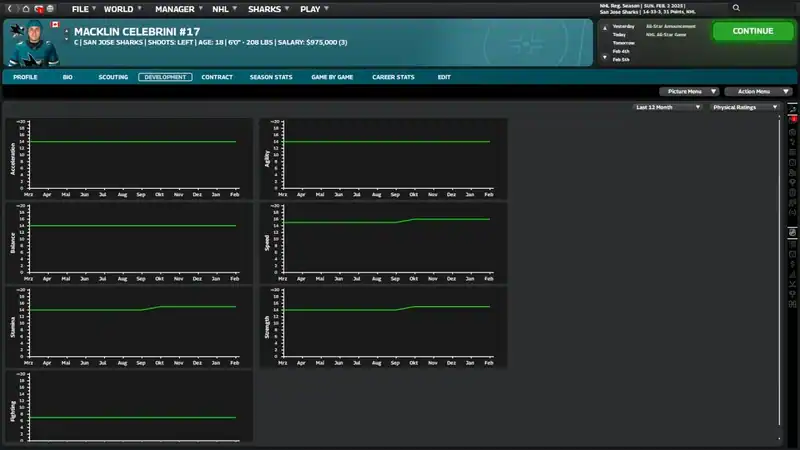The width and height of the screenshot is (800, 450).
Task: Expand the Picture Menu dropdown
Action: pyautogui.click(x=689, y=91)
